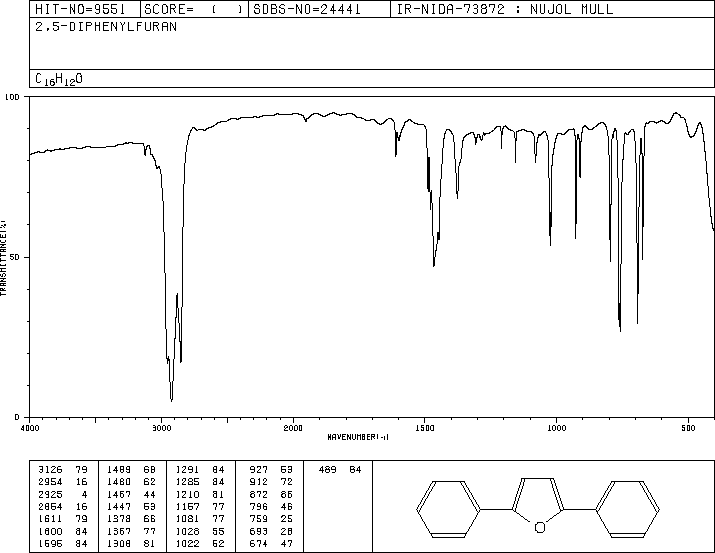Click the right phenyl ring of the structure
The image size is (715, 553).
(x=628, y=509)
